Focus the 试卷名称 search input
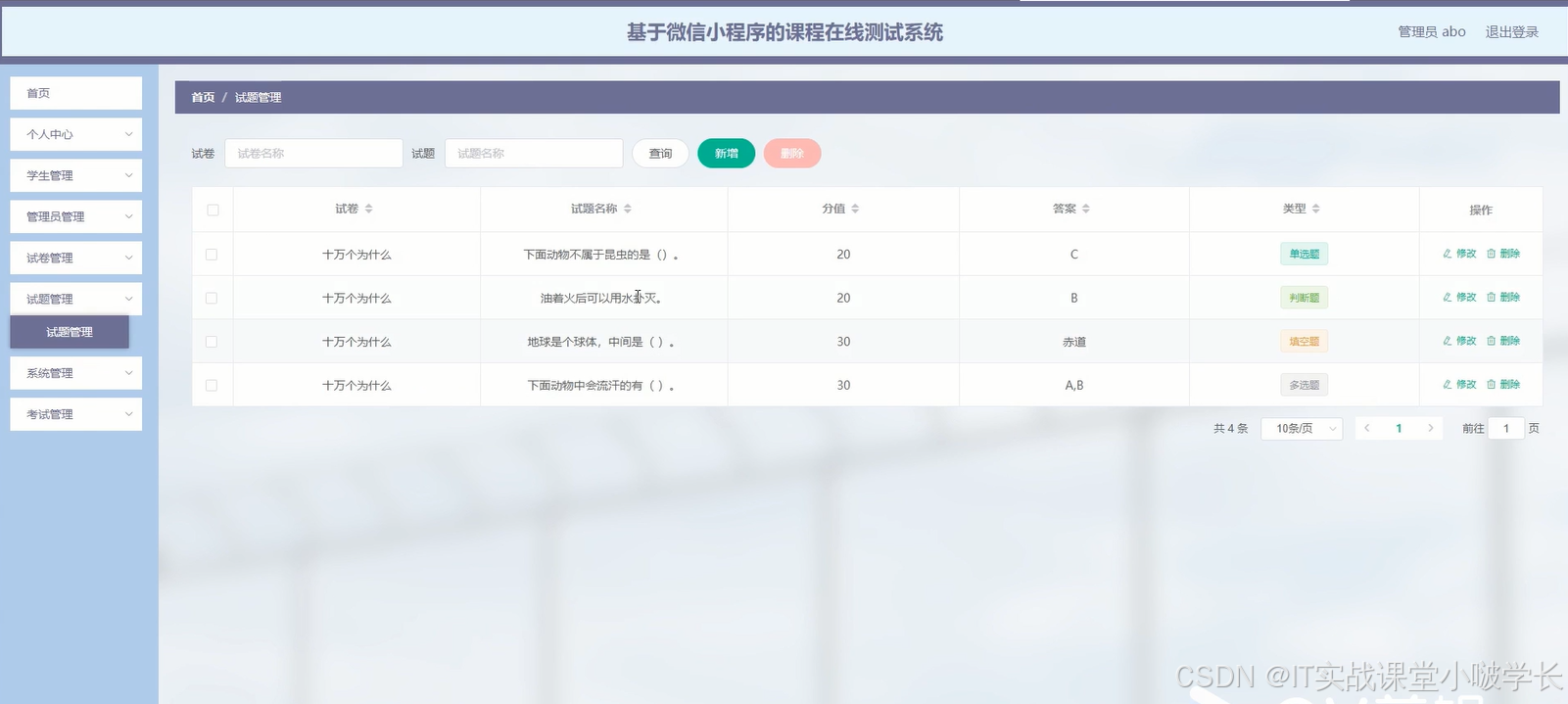Image resolution: width=1568 pixels, height=704 pixels. pos(313,154)
